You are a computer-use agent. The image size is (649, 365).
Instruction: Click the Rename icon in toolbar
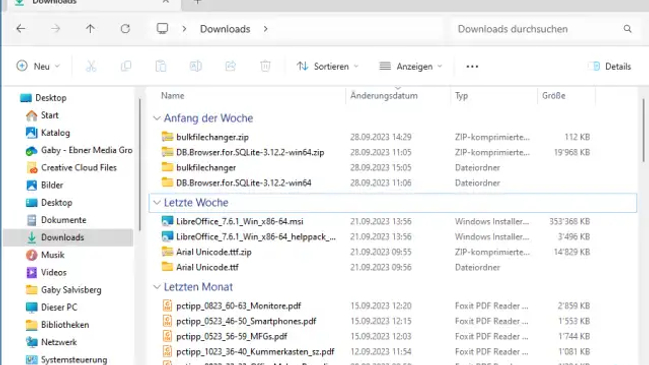pyautogui.click(x=196, y=66)
